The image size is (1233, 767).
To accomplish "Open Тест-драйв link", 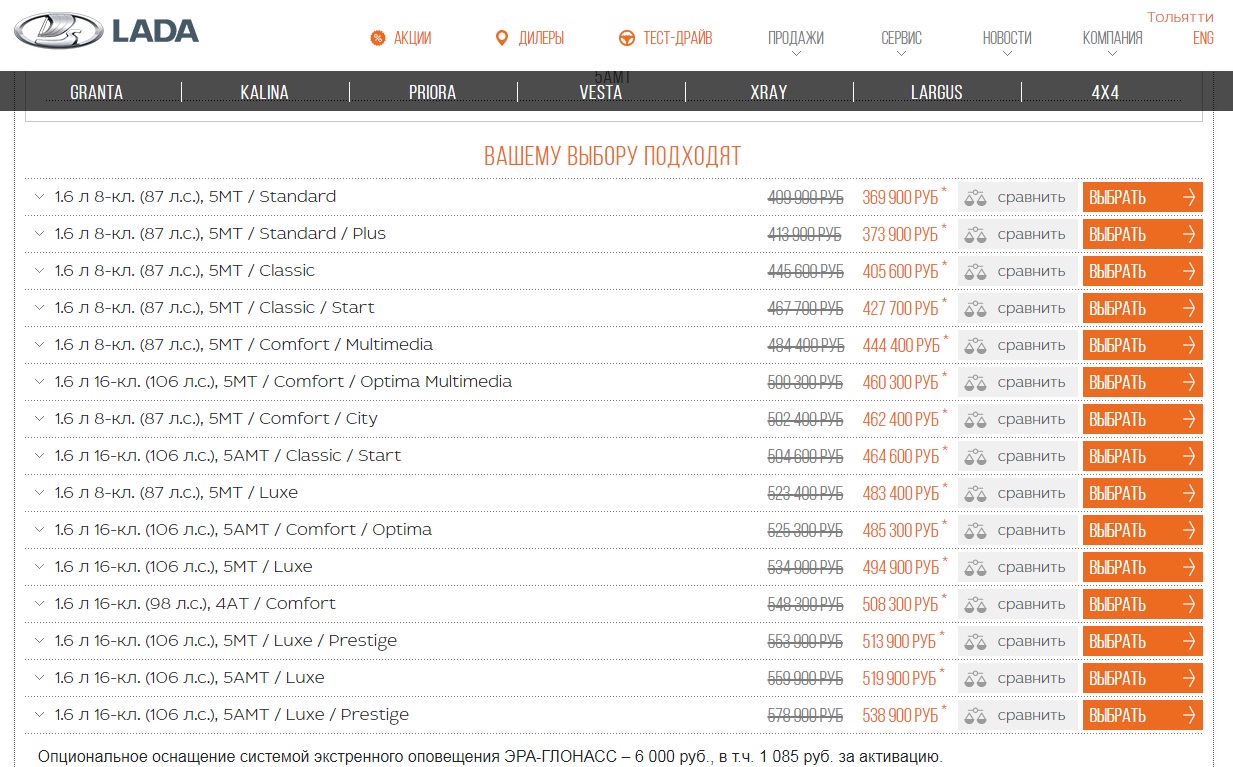I will coord(678,38).
